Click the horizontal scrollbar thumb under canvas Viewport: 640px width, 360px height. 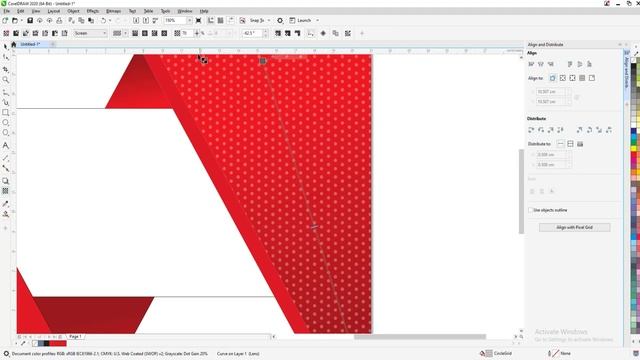point(420,337)
